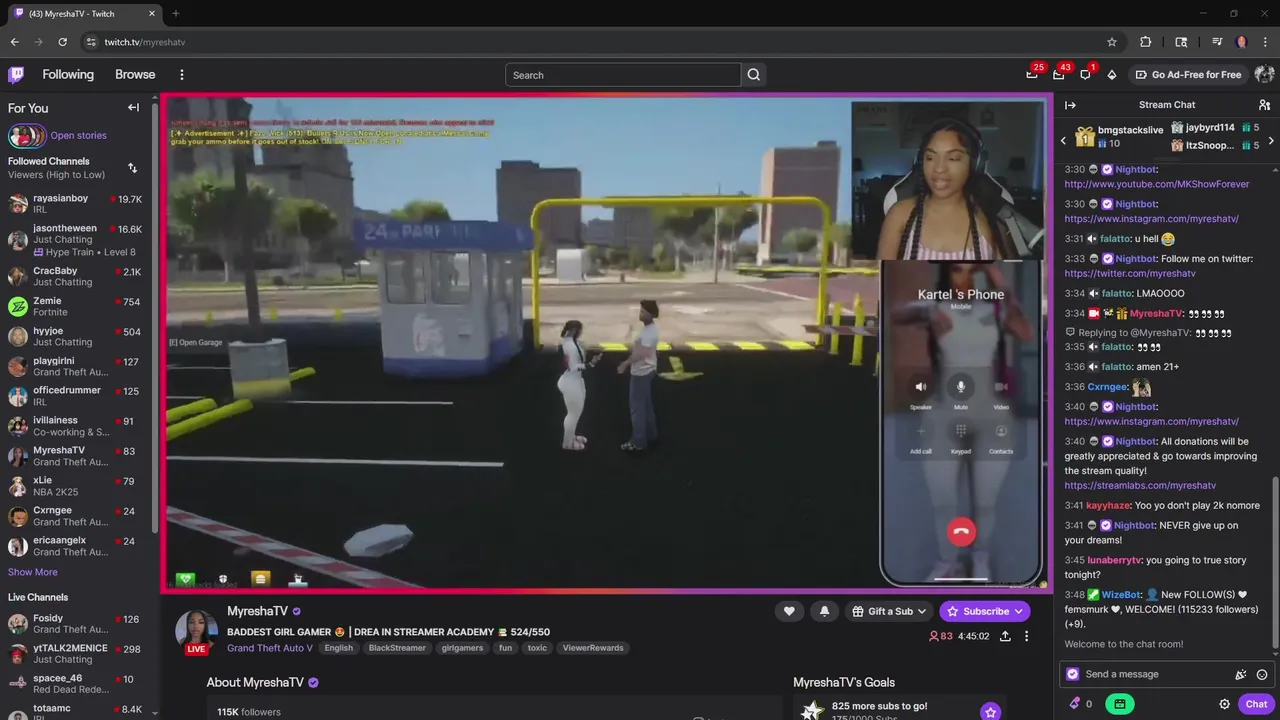This screenshot has height=720, width=1280.
Task: Sort followed channels by viewers
Action: point(132,167)
